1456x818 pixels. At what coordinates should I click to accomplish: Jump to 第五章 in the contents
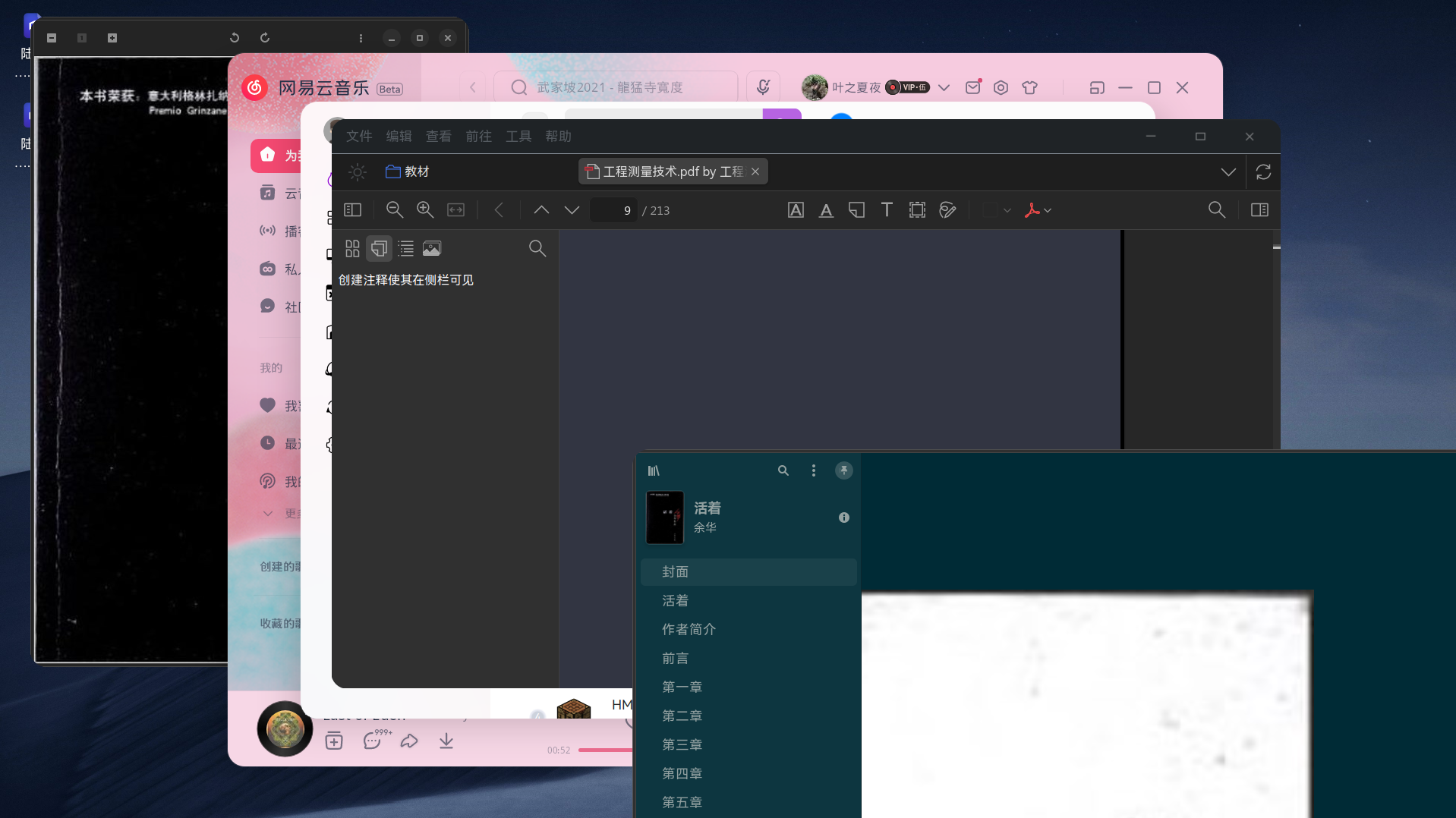(x=748, y=803)
